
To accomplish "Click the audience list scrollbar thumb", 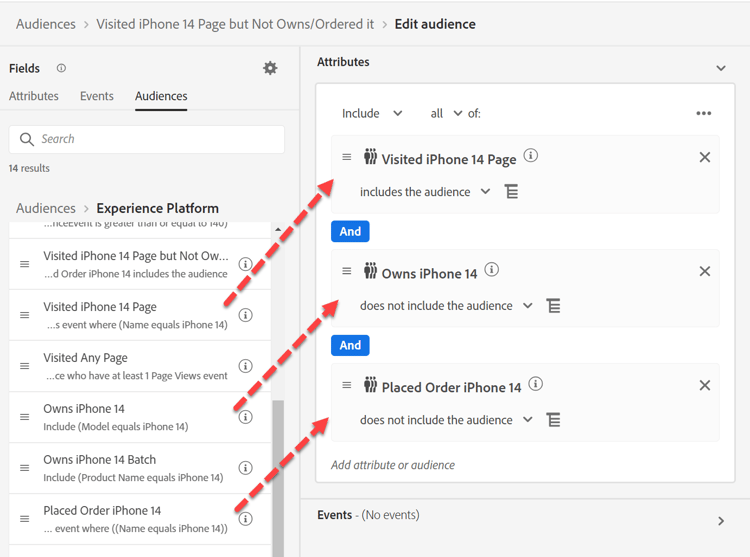I will point(278,478).
